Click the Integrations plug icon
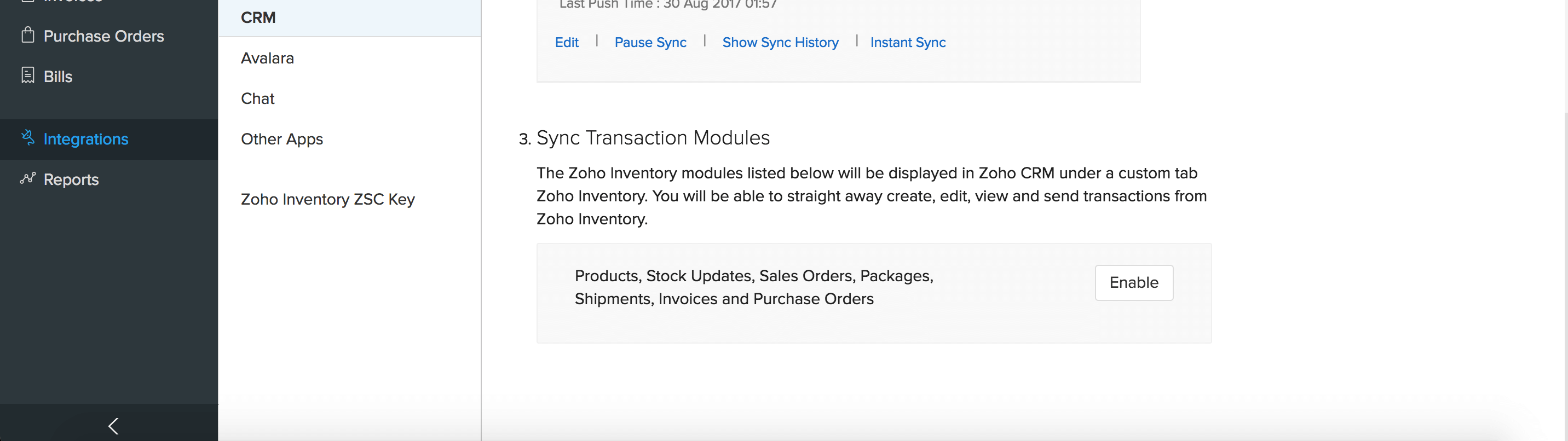This screenshot has height=441, width=1568. (x=27, y=137)
